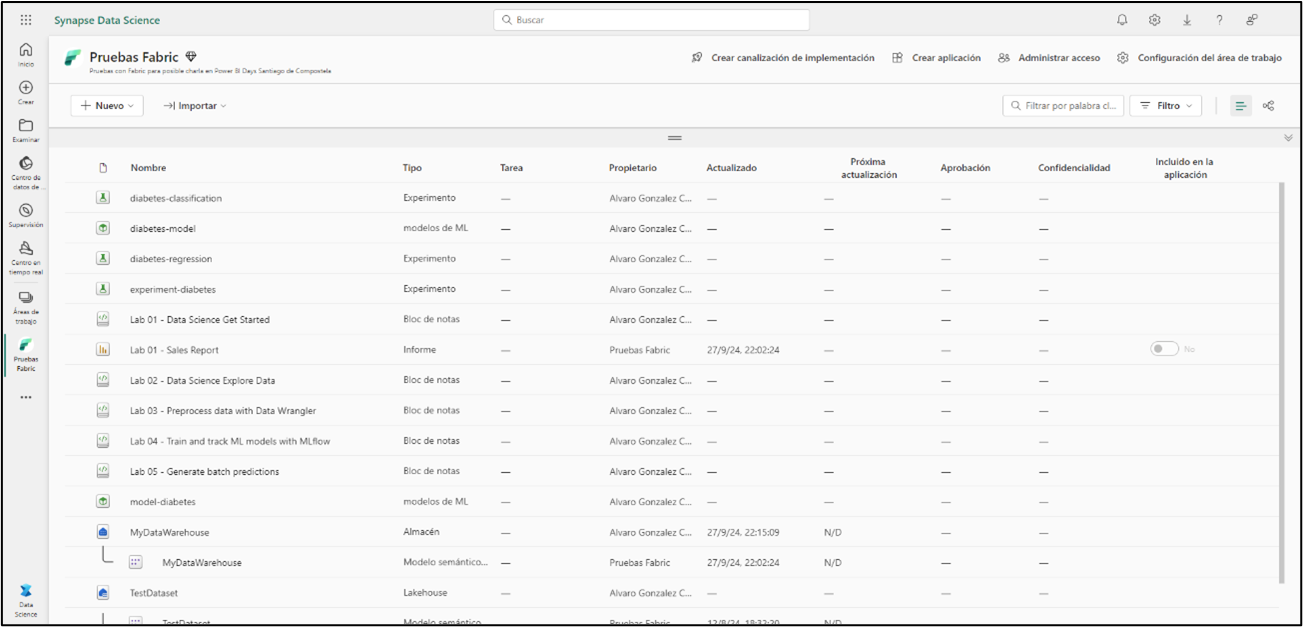
Task: Sort by the Actualizado column header
Action: (732, 168)
